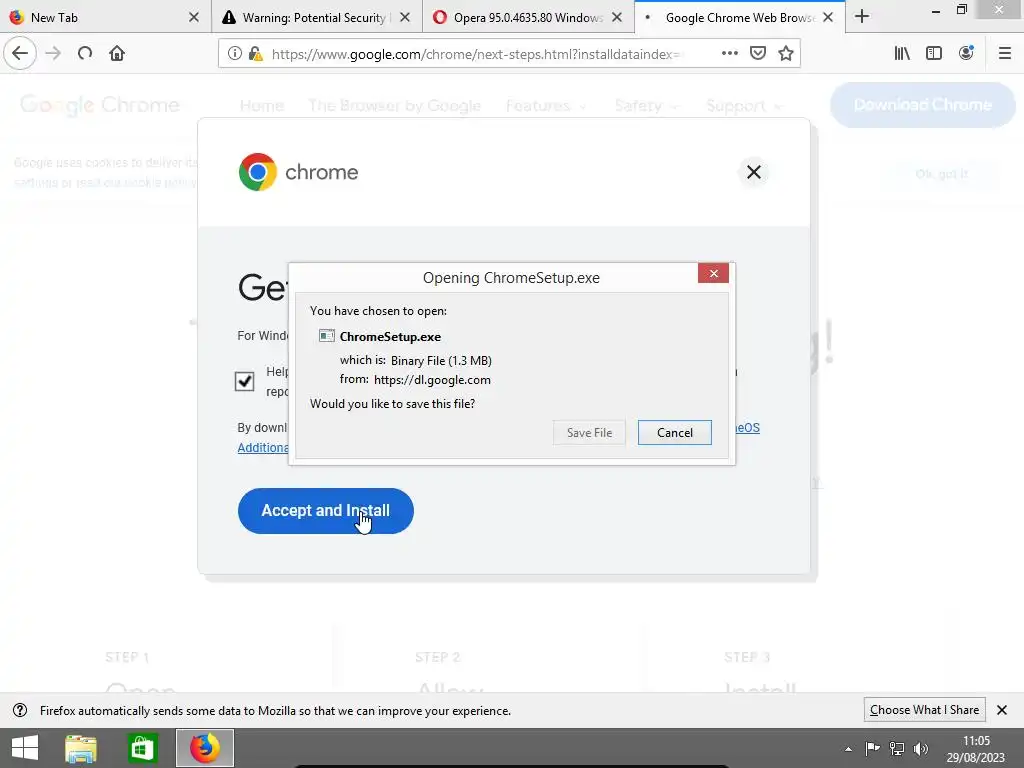Screen dimensions: 1024x768
Task: Bookmark this page with the star
Action: pyautogui.click(x=786, y=53)
